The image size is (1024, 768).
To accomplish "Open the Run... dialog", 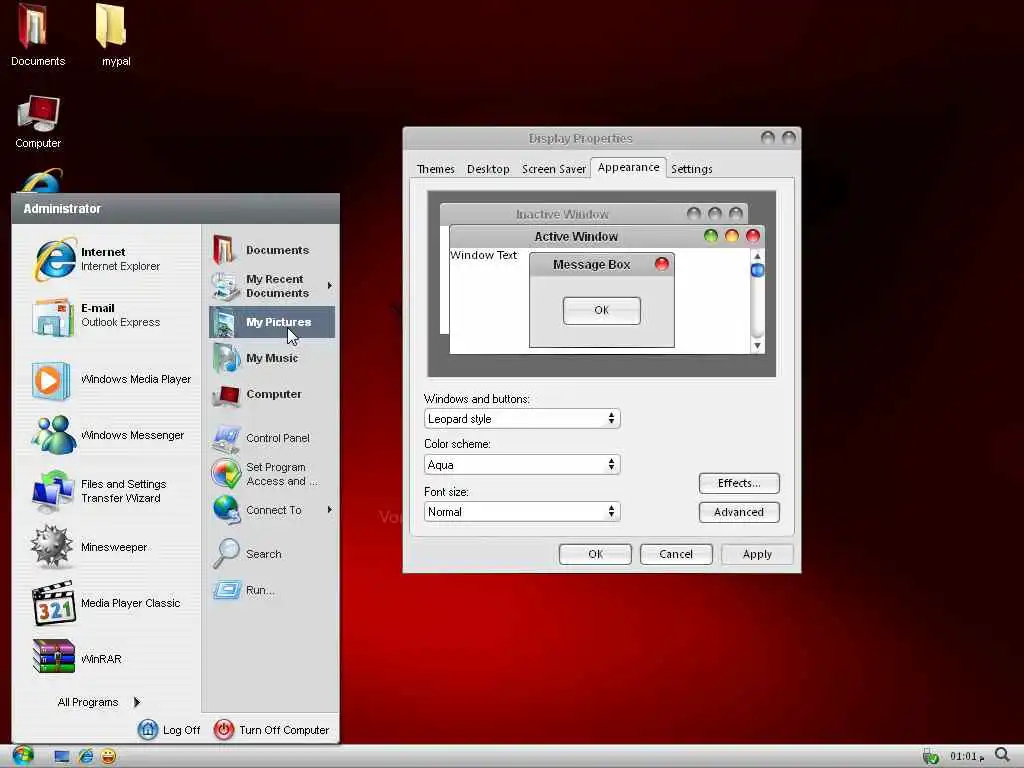I will [x=272, y=590].
